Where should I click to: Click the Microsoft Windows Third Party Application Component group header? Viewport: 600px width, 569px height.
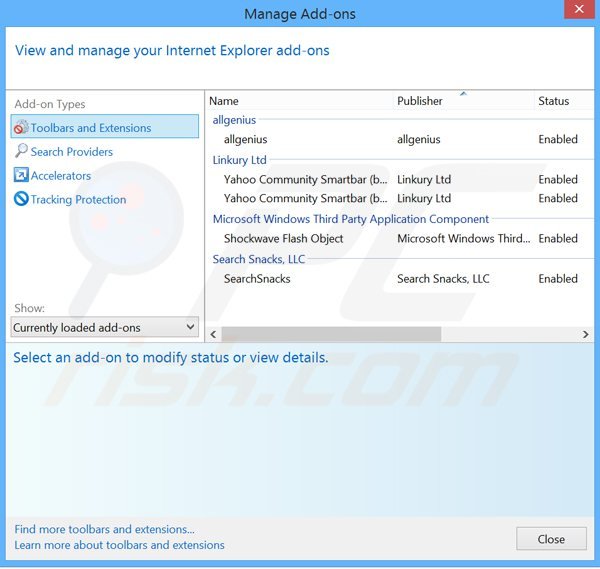click(351, 219)
